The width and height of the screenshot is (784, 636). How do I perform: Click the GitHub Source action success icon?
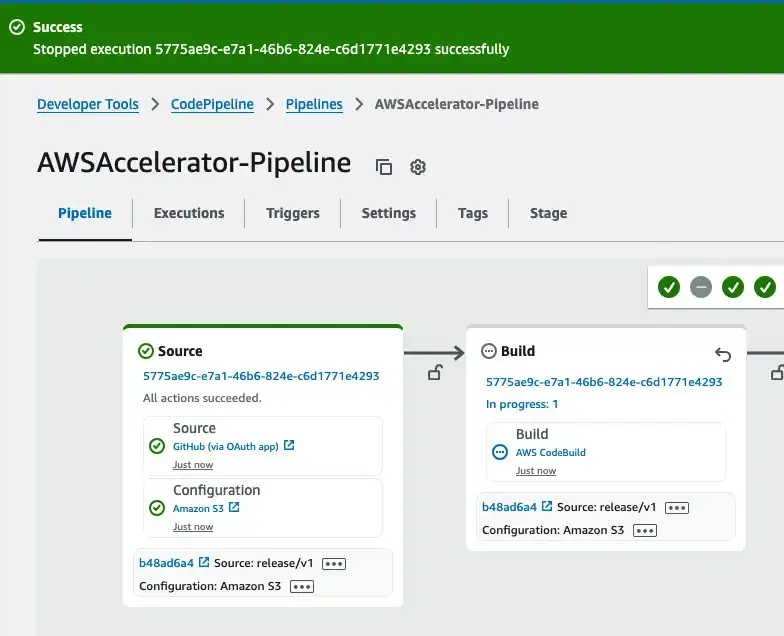pyautogui.click(x=157, y=446)
